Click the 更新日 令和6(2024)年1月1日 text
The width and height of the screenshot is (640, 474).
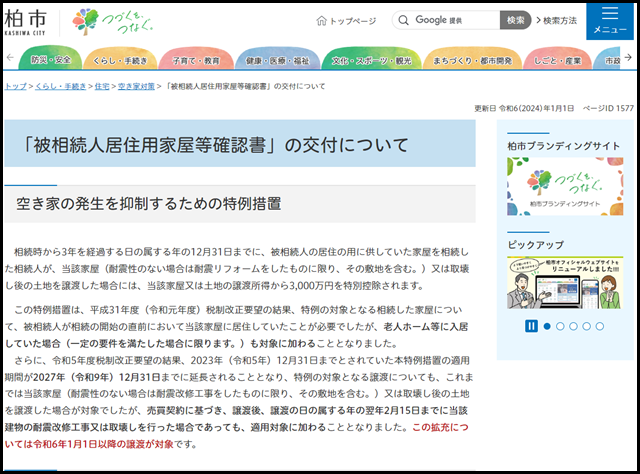point(524,108)
